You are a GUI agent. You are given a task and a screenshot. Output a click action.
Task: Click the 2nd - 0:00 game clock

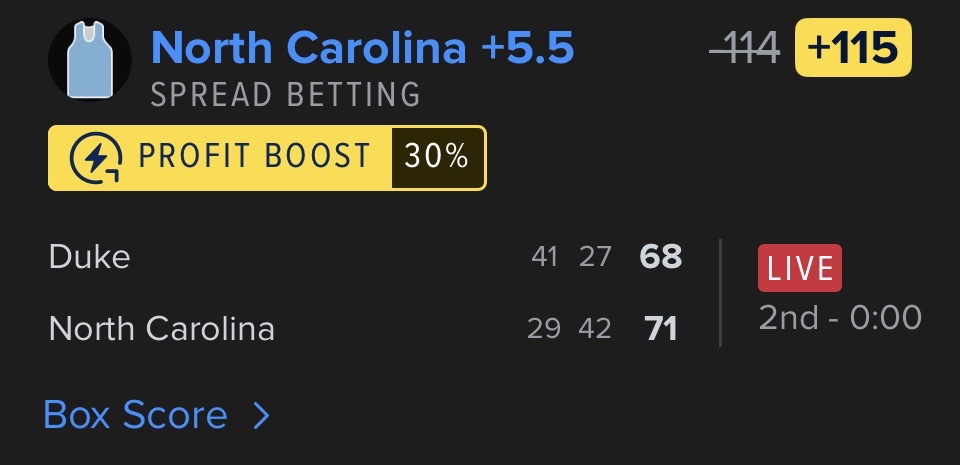(840, 317)
